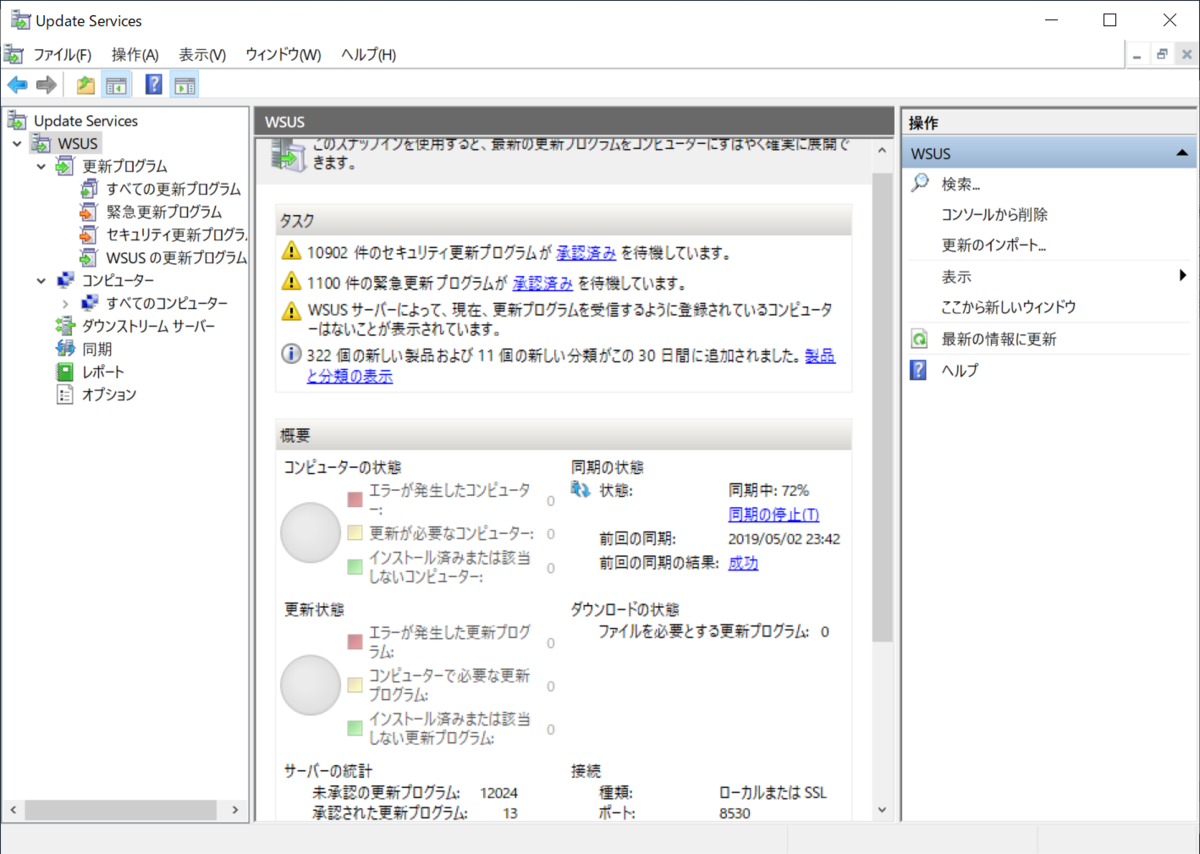The height and width of the screenshot is (854, 1200).
Task: Toggle the console tree pane icon
Action: (117, 85)
